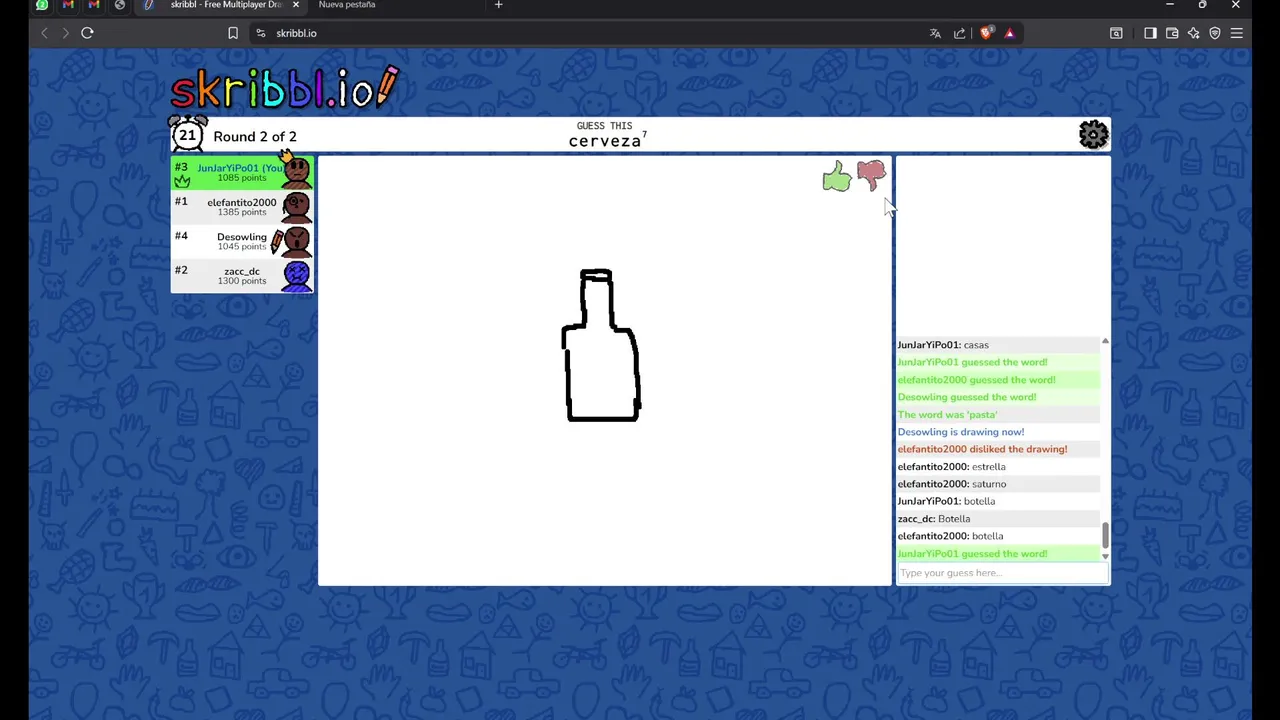Click 'Desowling is drawing now!' message
This screenshot has width=1280, height=720.
(x=960, y=432)
